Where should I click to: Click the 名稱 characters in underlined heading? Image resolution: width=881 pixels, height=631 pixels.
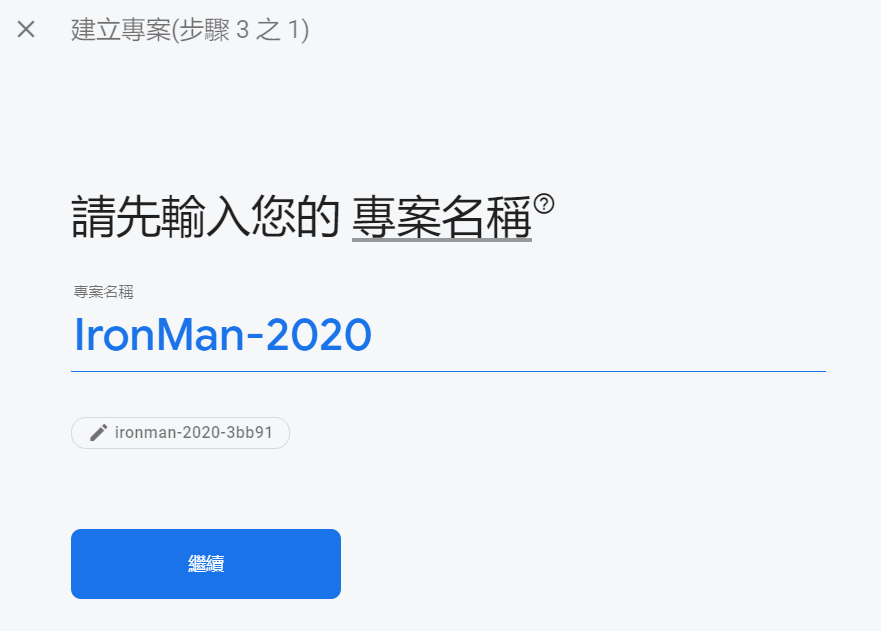click(487, 217)
